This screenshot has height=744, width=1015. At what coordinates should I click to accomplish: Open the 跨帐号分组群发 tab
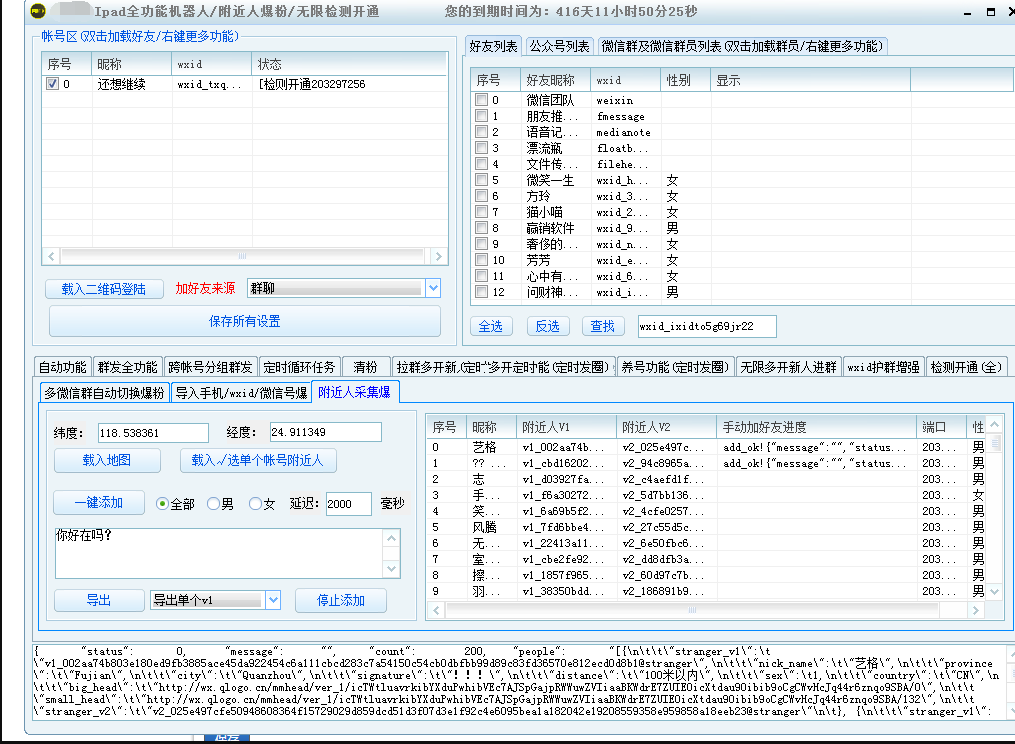click(210, 367)
